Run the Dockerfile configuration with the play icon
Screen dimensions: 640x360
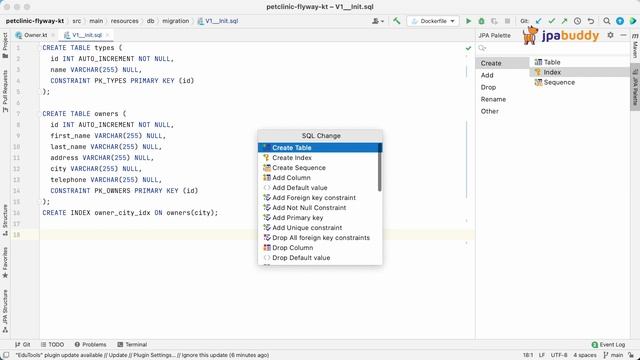[x=469, y=21]
